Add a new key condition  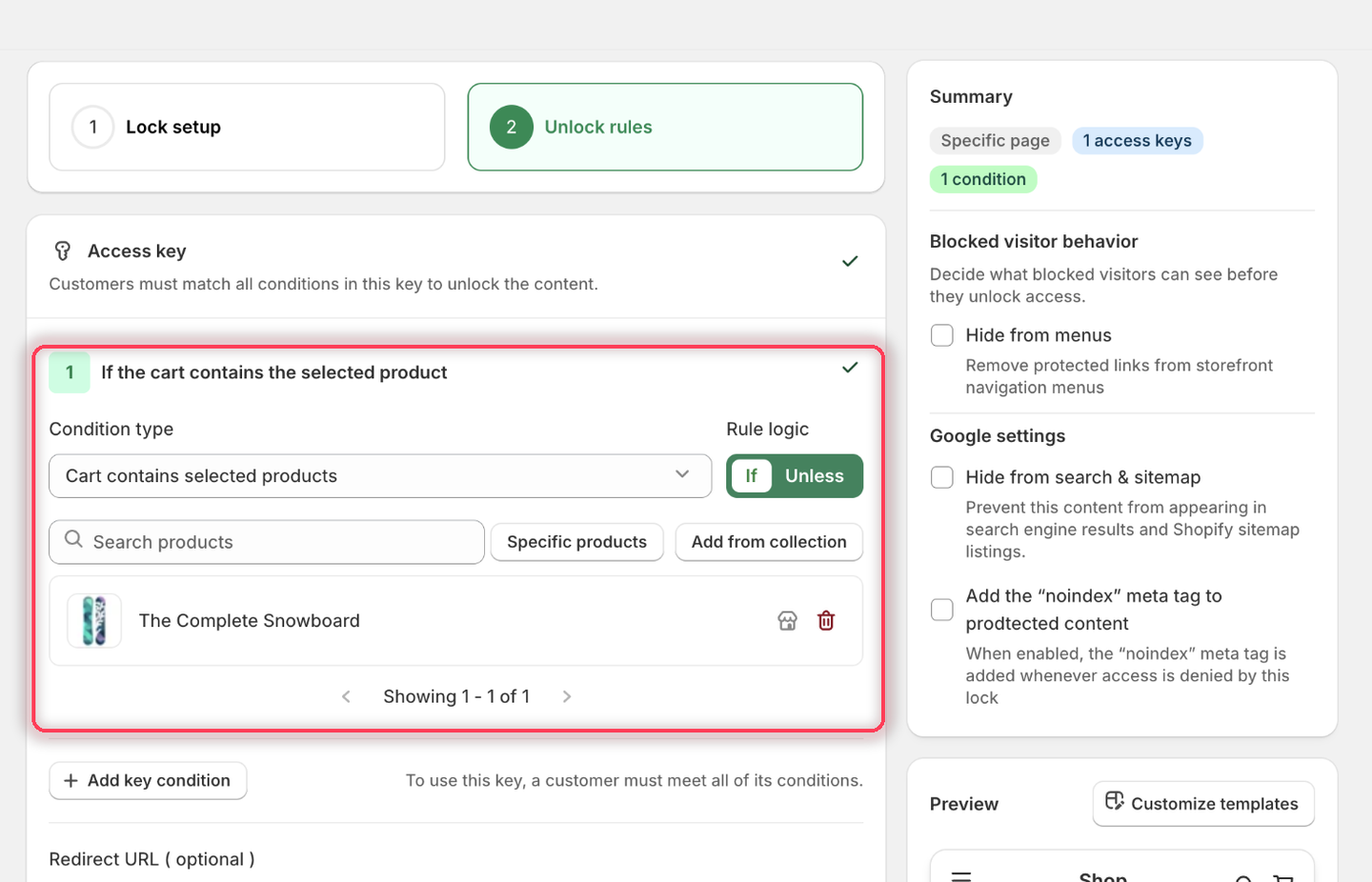pos(148,781)
